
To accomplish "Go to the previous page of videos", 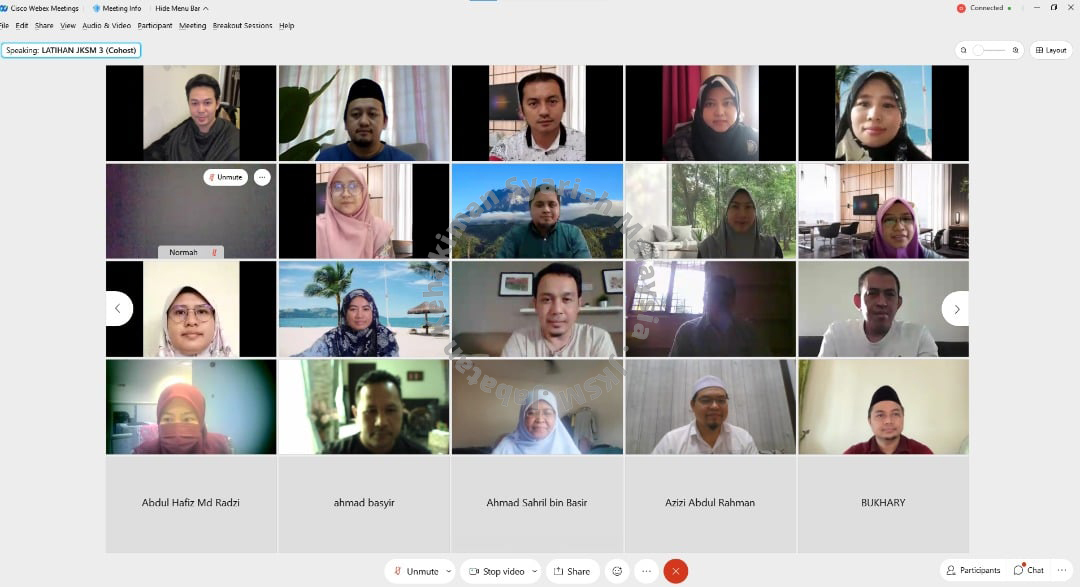I will (118, 309).
